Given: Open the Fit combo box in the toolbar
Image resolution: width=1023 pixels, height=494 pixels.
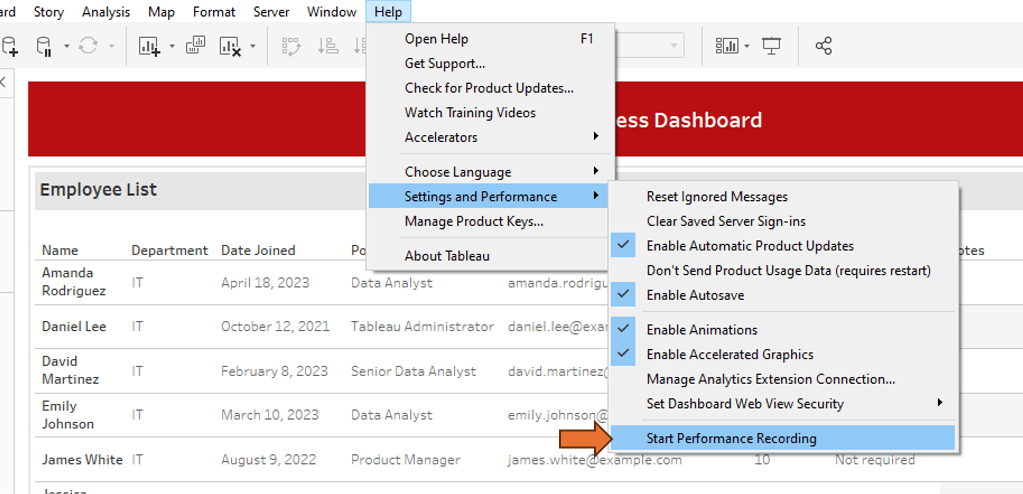Looking at the screenshot, I should [x=649, y=46].
